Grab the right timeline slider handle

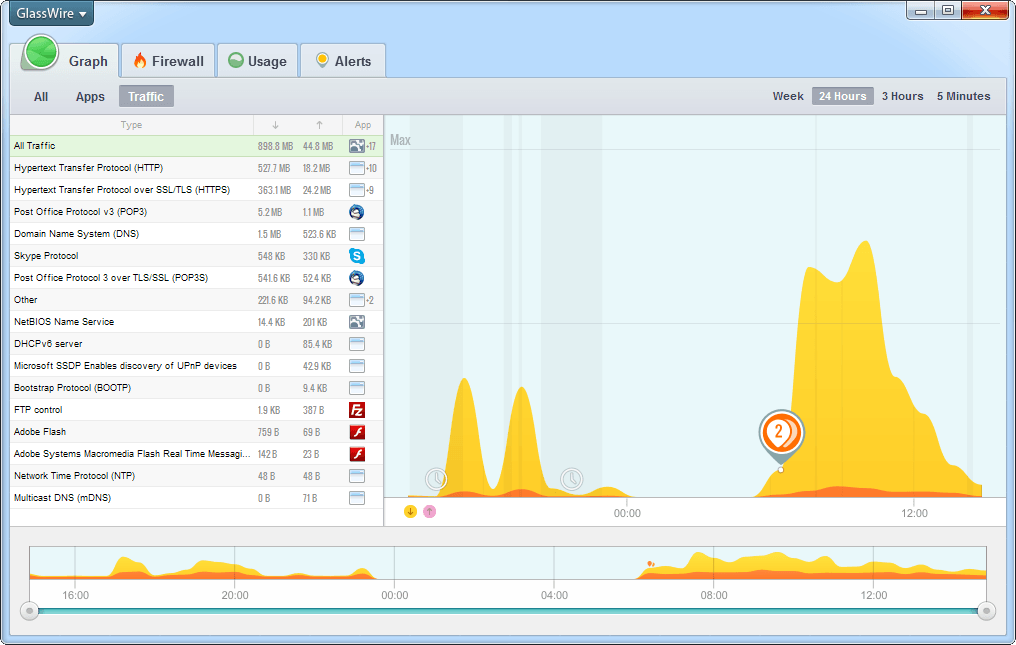coord(986,611)
